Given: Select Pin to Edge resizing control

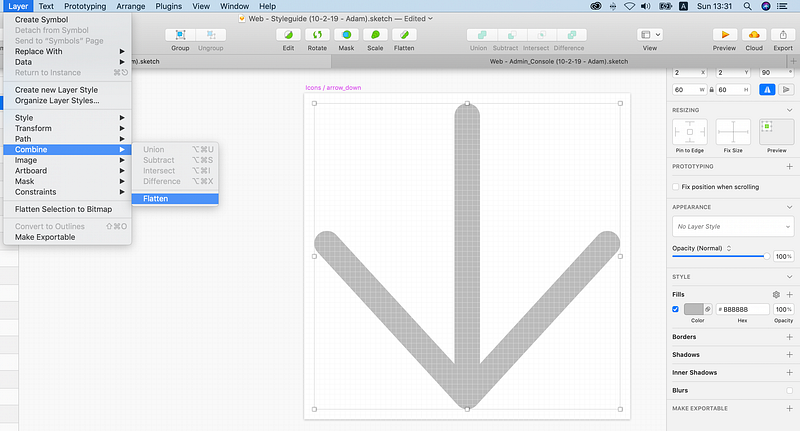Looking at the screenshot, I should click(690, 132).
